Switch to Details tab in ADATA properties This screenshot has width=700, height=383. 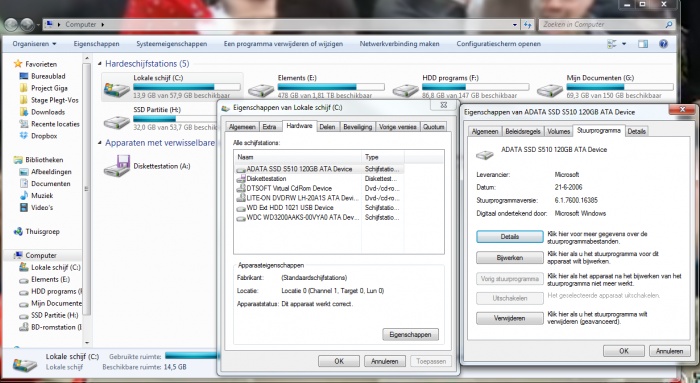[x=637, y=132]
